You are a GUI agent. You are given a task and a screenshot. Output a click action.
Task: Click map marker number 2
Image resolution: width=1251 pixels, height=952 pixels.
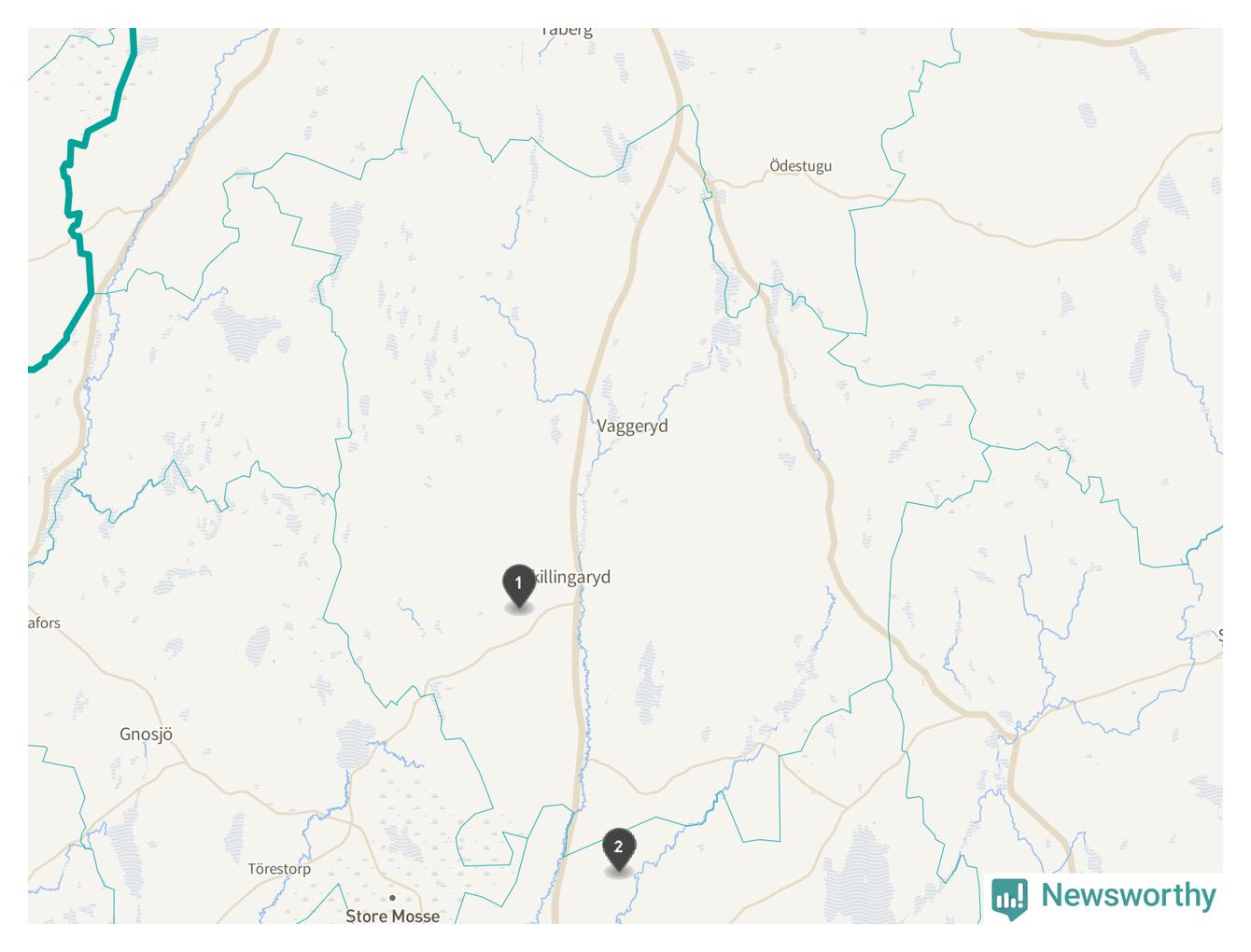pyautogui.click(x=618, y=849)
